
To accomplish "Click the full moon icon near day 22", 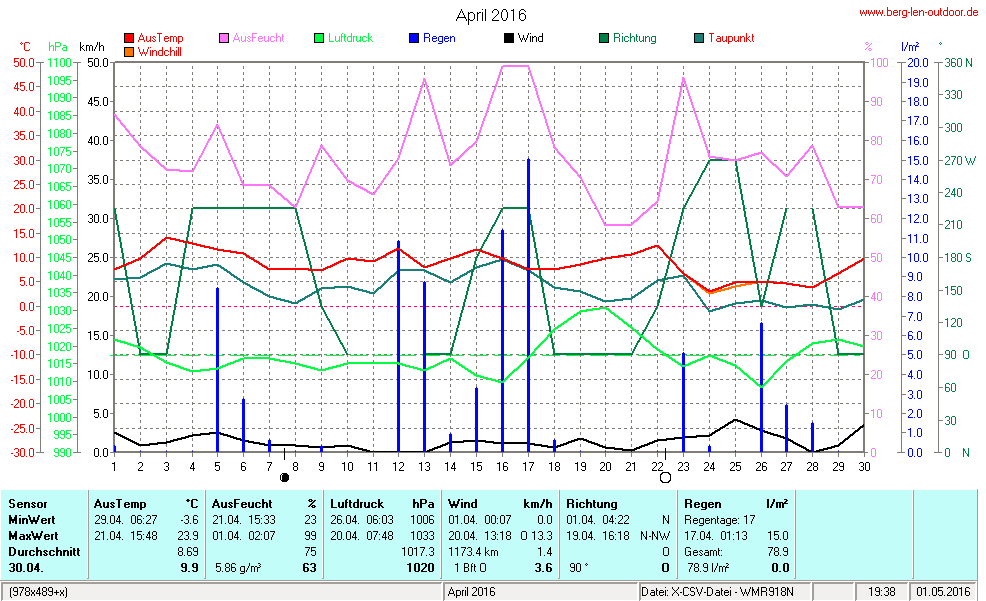I will coord(665,478).
